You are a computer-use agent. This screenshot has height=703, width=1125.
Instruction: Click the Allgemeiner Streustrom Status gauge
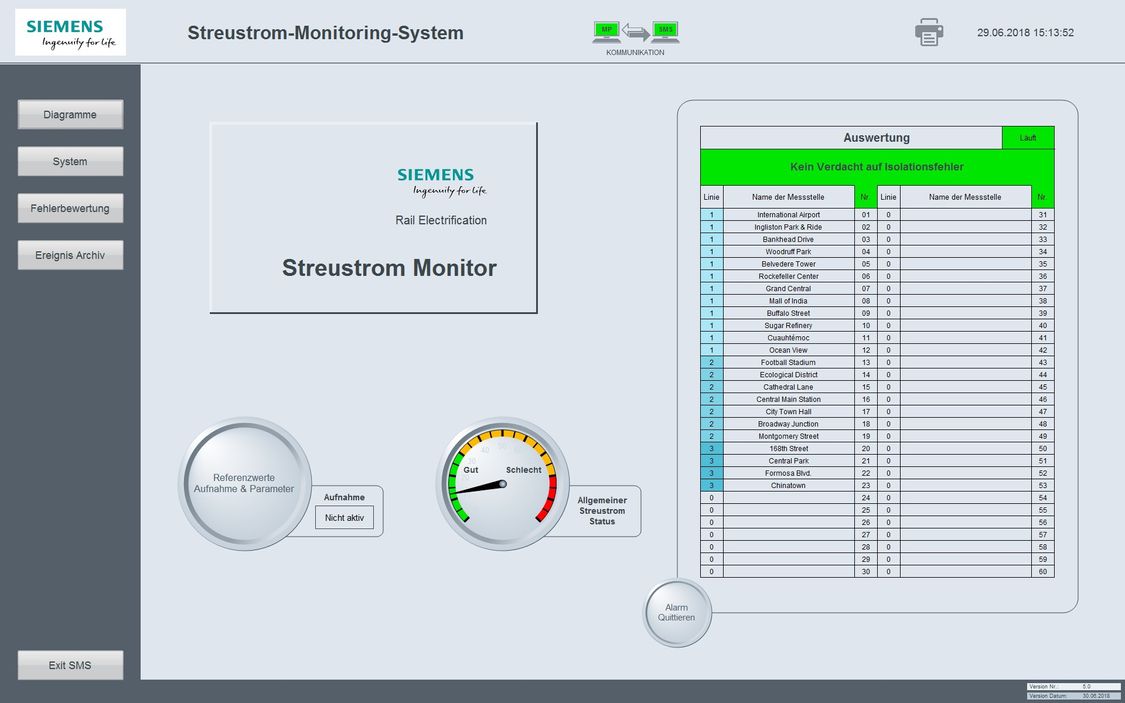point(502,483)
